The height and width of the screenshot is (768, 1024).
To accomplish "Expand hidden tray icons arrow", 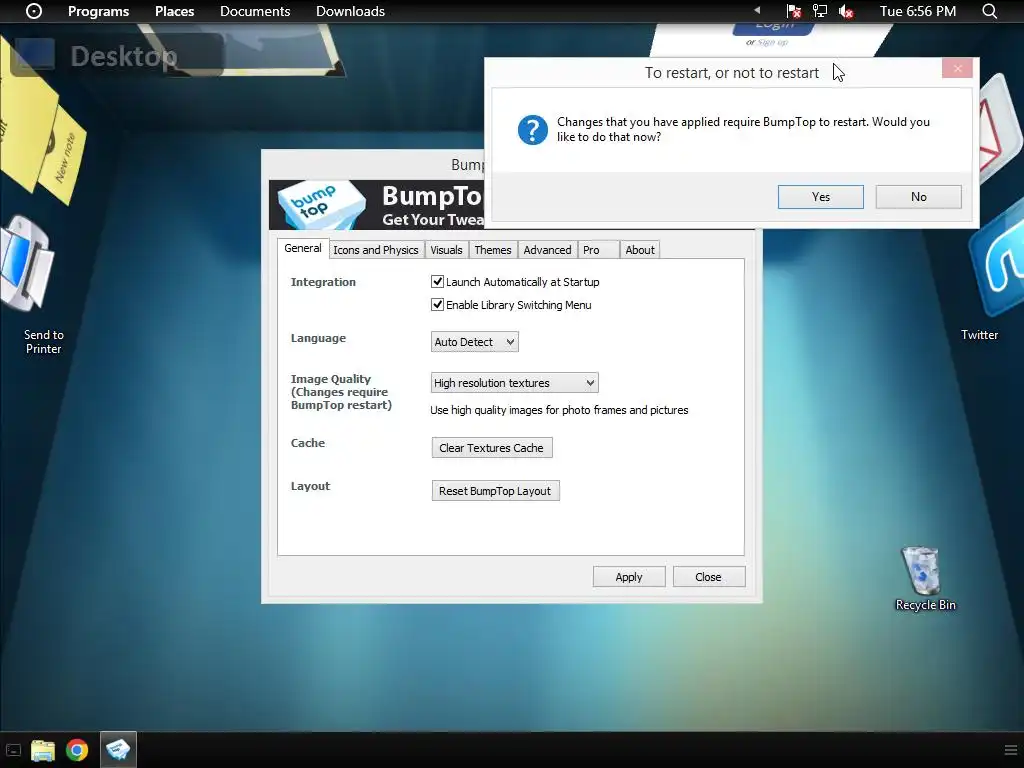I will click(758, 10).
